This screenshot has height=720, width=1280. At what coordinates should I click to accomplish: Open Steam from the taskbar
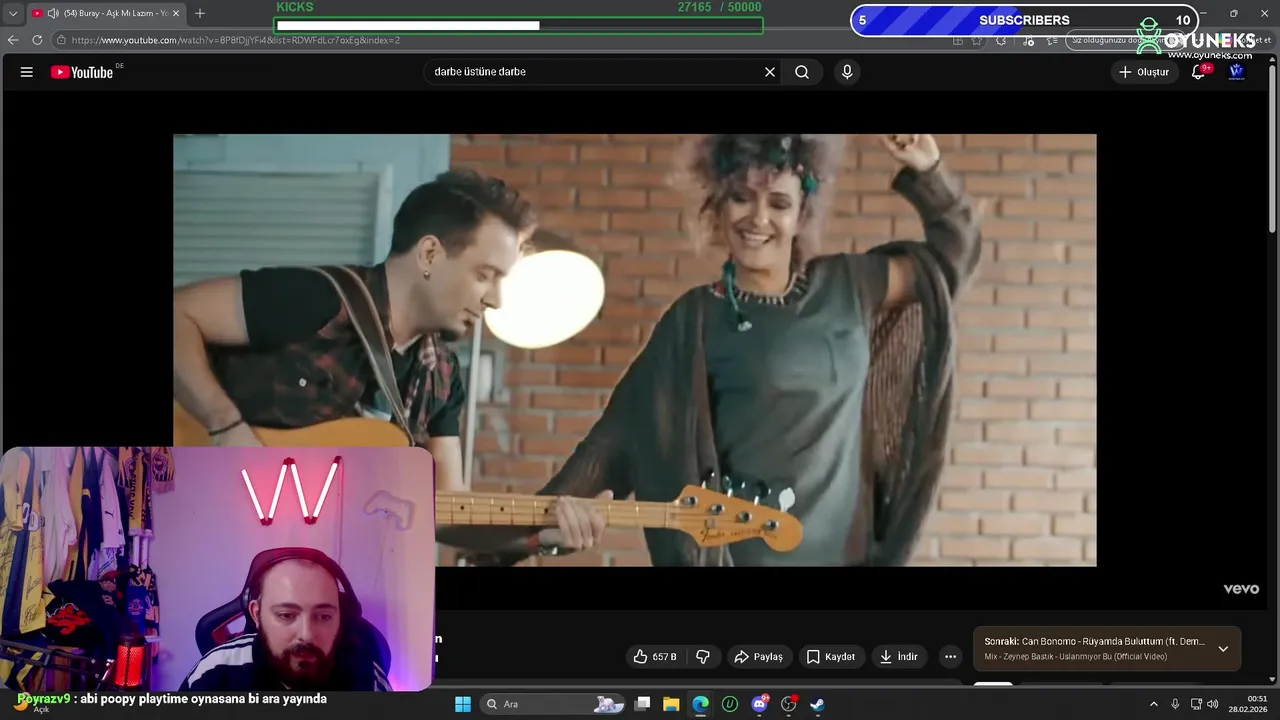coord(817,704)
